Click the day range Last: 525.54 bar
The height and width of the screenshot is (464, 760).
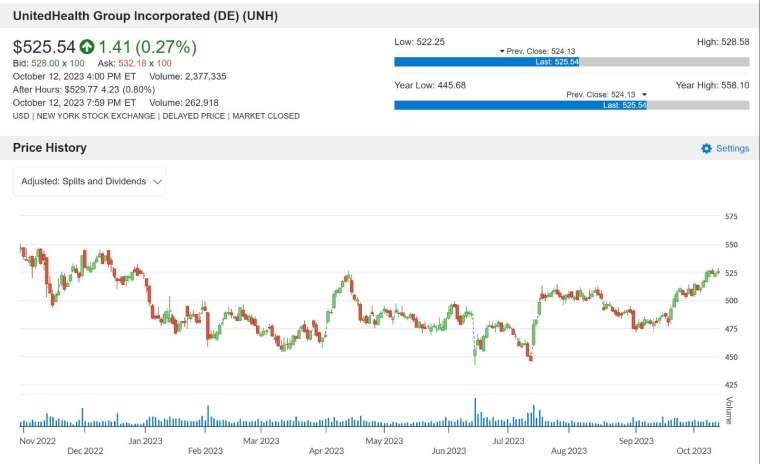(487, 62)
